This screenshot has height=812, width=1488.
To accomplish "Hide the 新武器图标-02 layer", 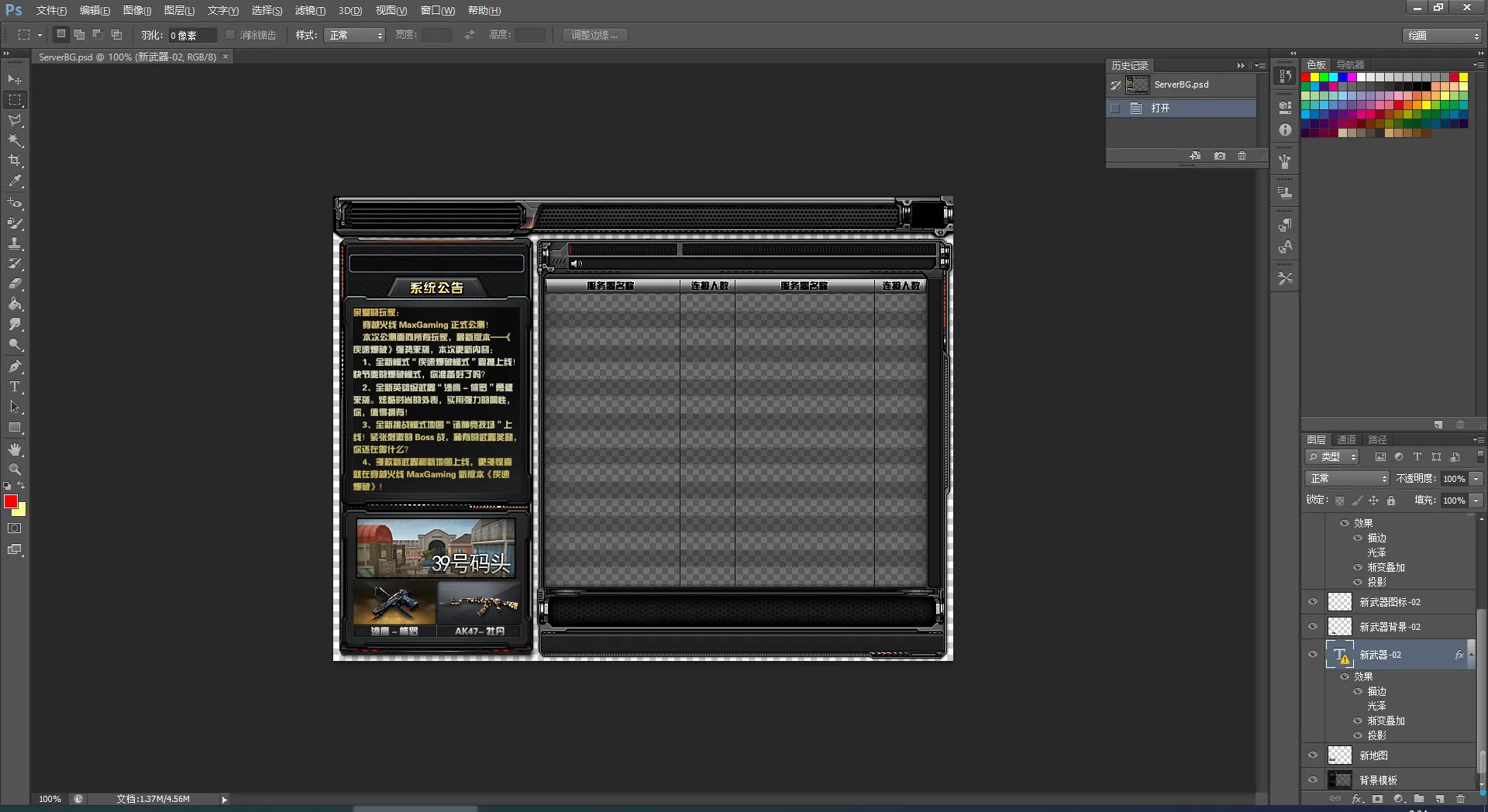I will click(x=1313, y=602).
